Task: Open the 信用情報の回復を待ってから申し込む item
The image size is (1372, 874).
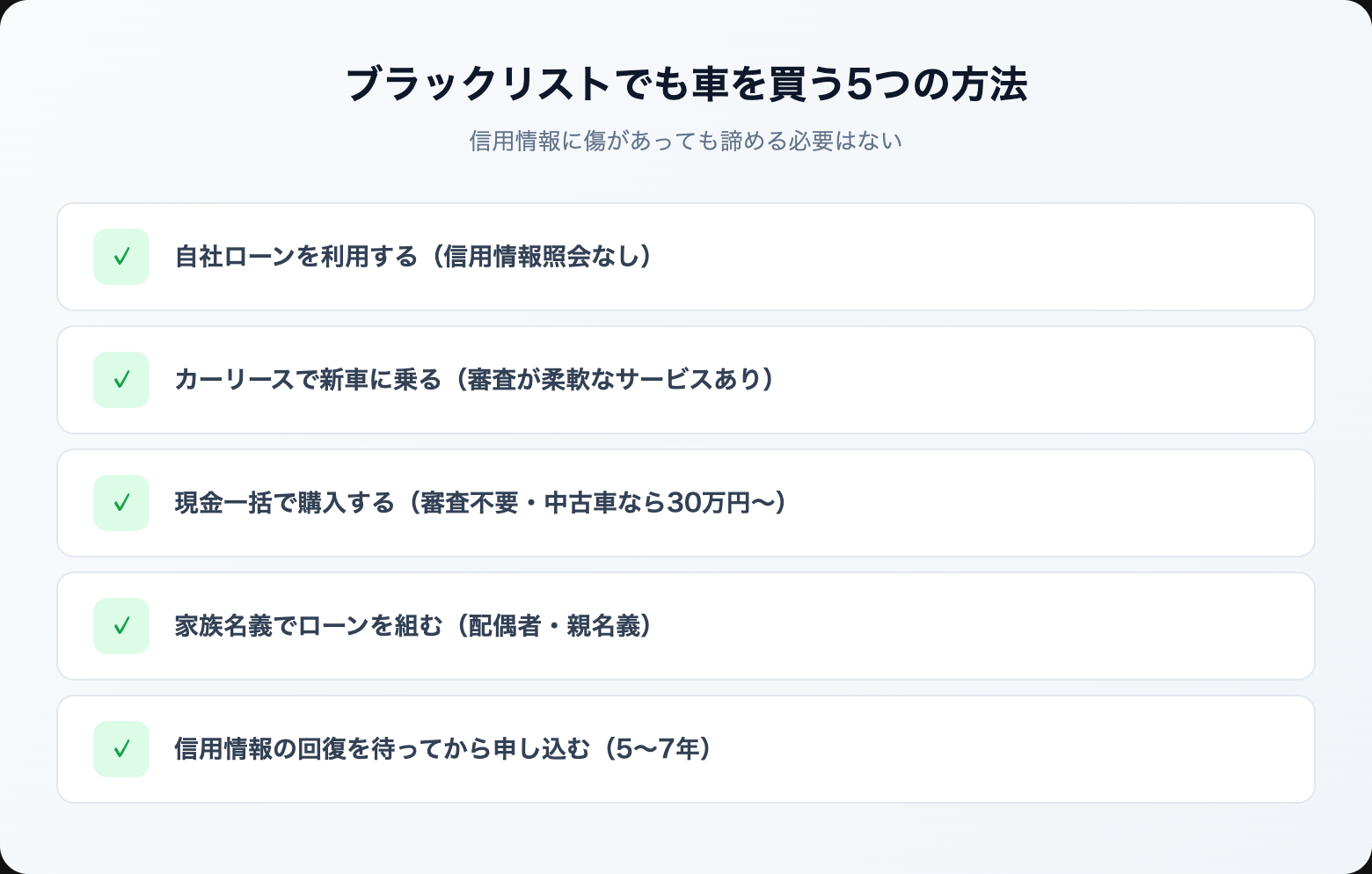Action: click(382, 749)
